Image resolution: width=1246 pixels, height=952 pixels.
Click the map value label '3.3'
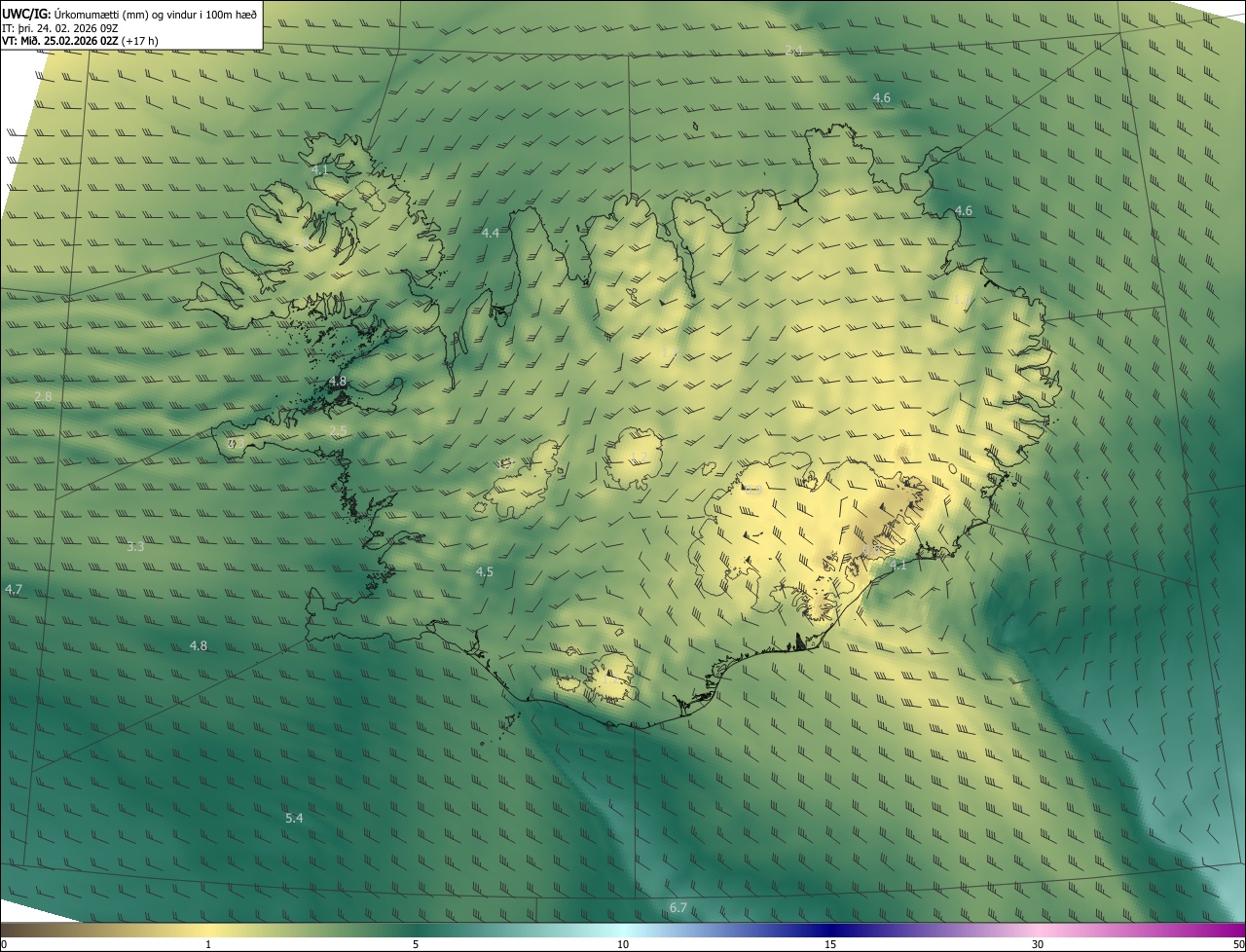click(x=135, y=547)
